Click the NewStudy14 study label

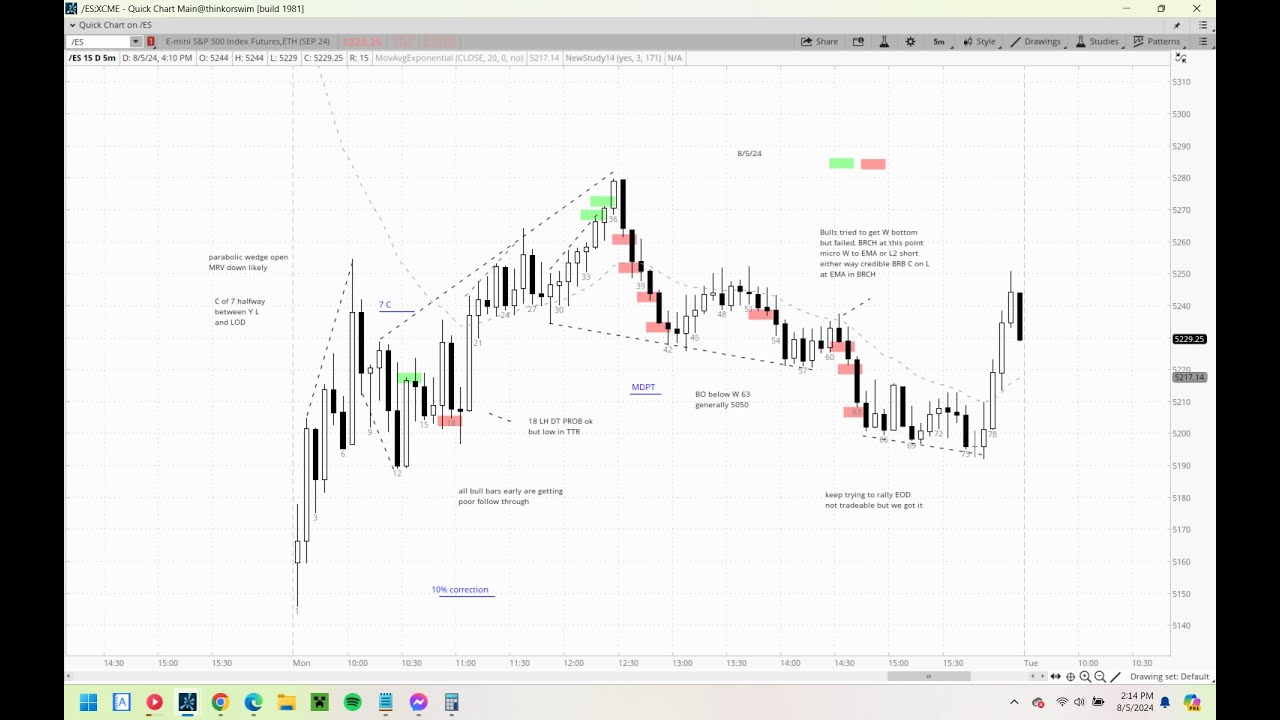(x=615, y=58)
